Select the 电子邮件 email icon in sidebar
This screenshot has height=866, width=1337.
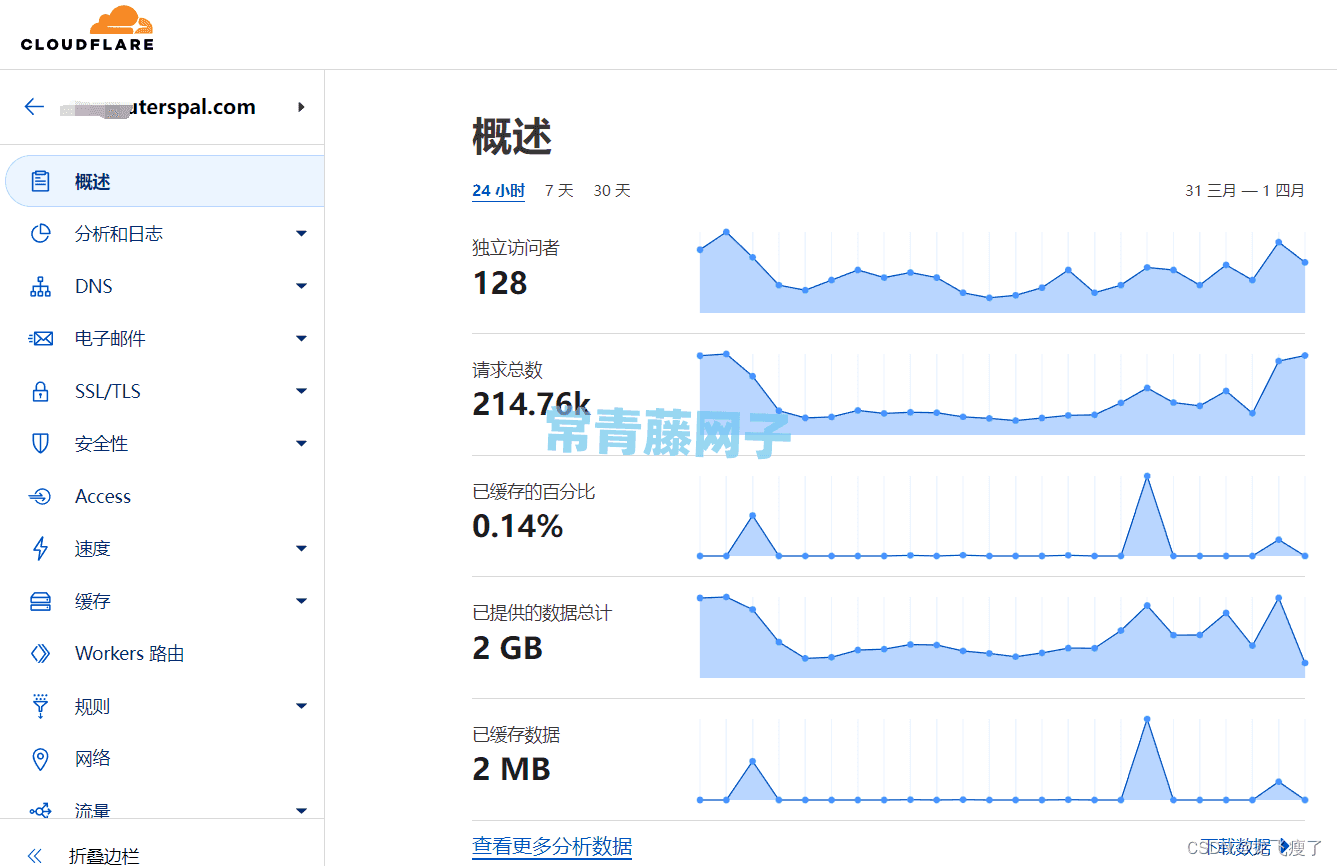point(40,338)
